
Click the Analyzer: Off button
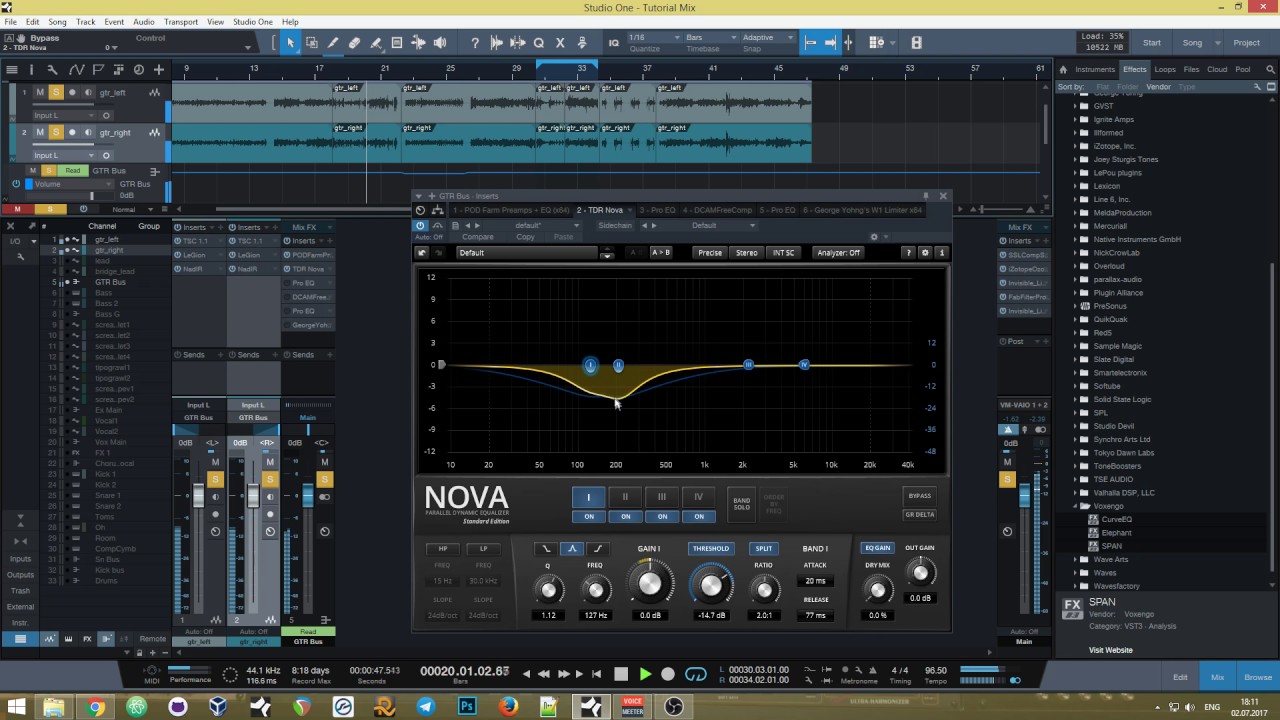838,253
